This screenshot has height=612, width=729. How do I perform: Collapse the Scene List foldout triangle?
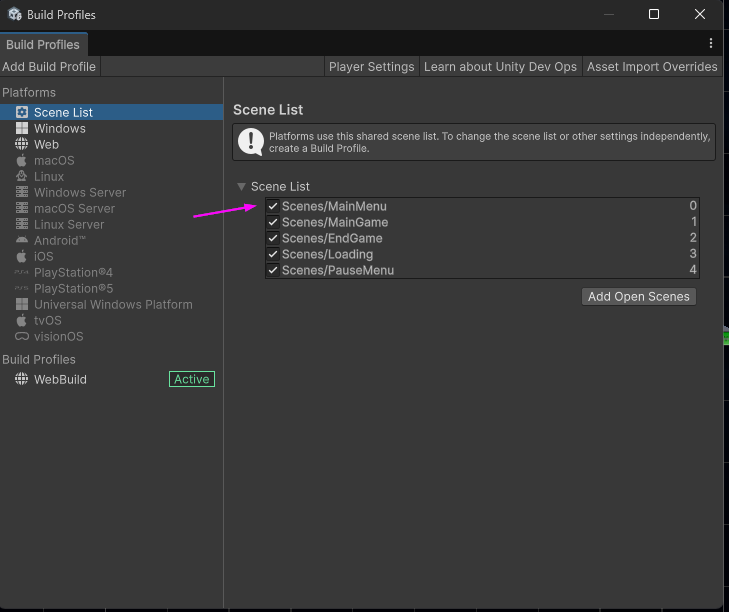241,186
